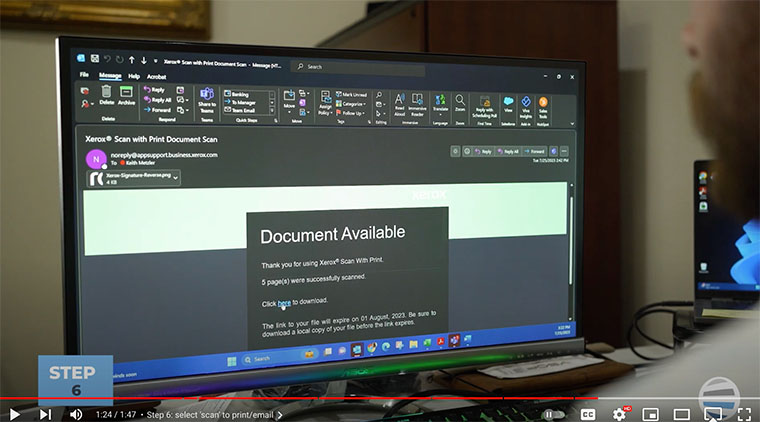Click the Chrome icon on the taskbar
The height and width of the screenshot is (422, 760).
pos(372,347)
